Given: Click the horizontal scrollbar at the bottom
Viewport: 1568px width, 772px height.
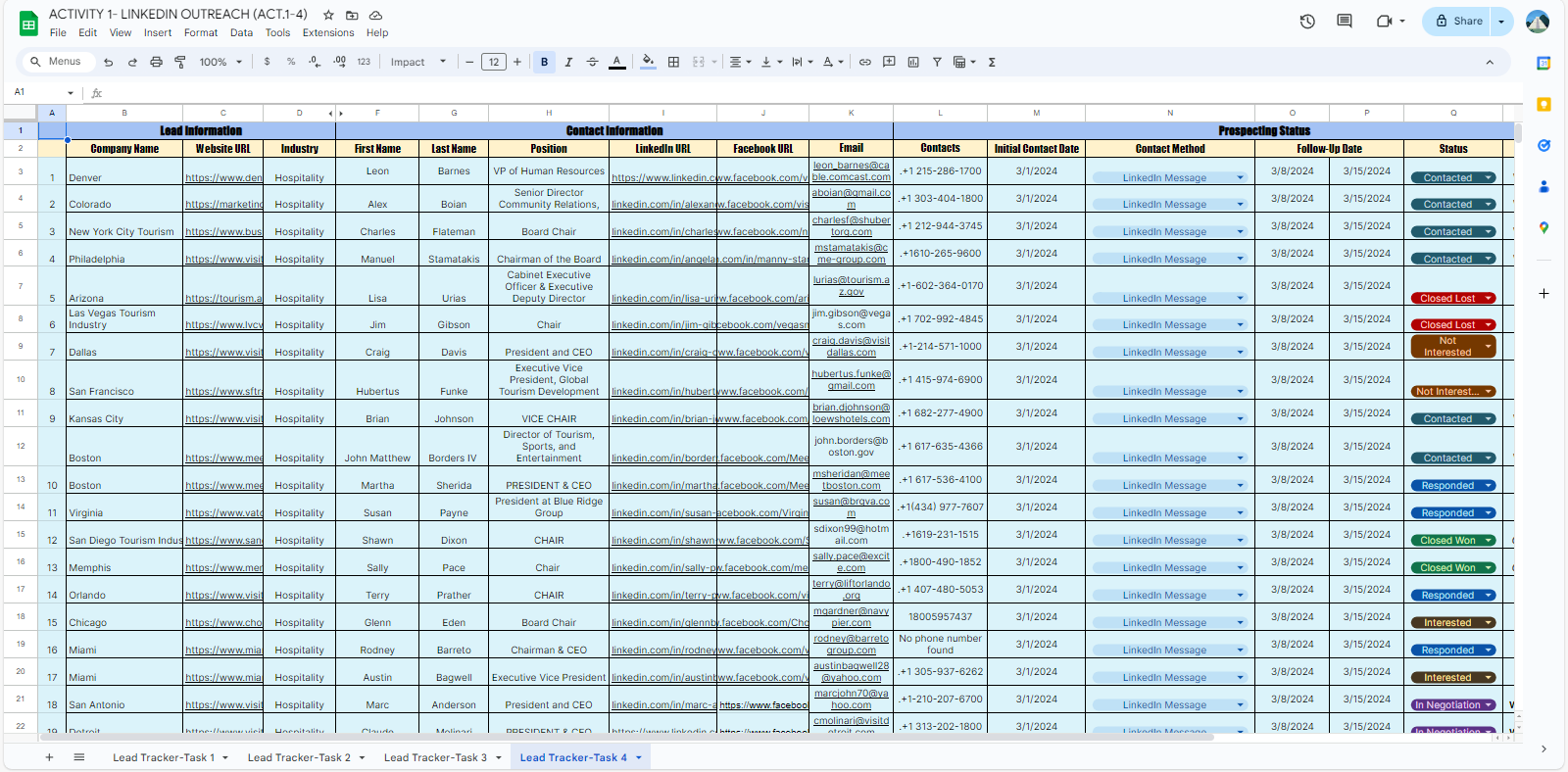Looking at the screenshot, I should point(627,737).
